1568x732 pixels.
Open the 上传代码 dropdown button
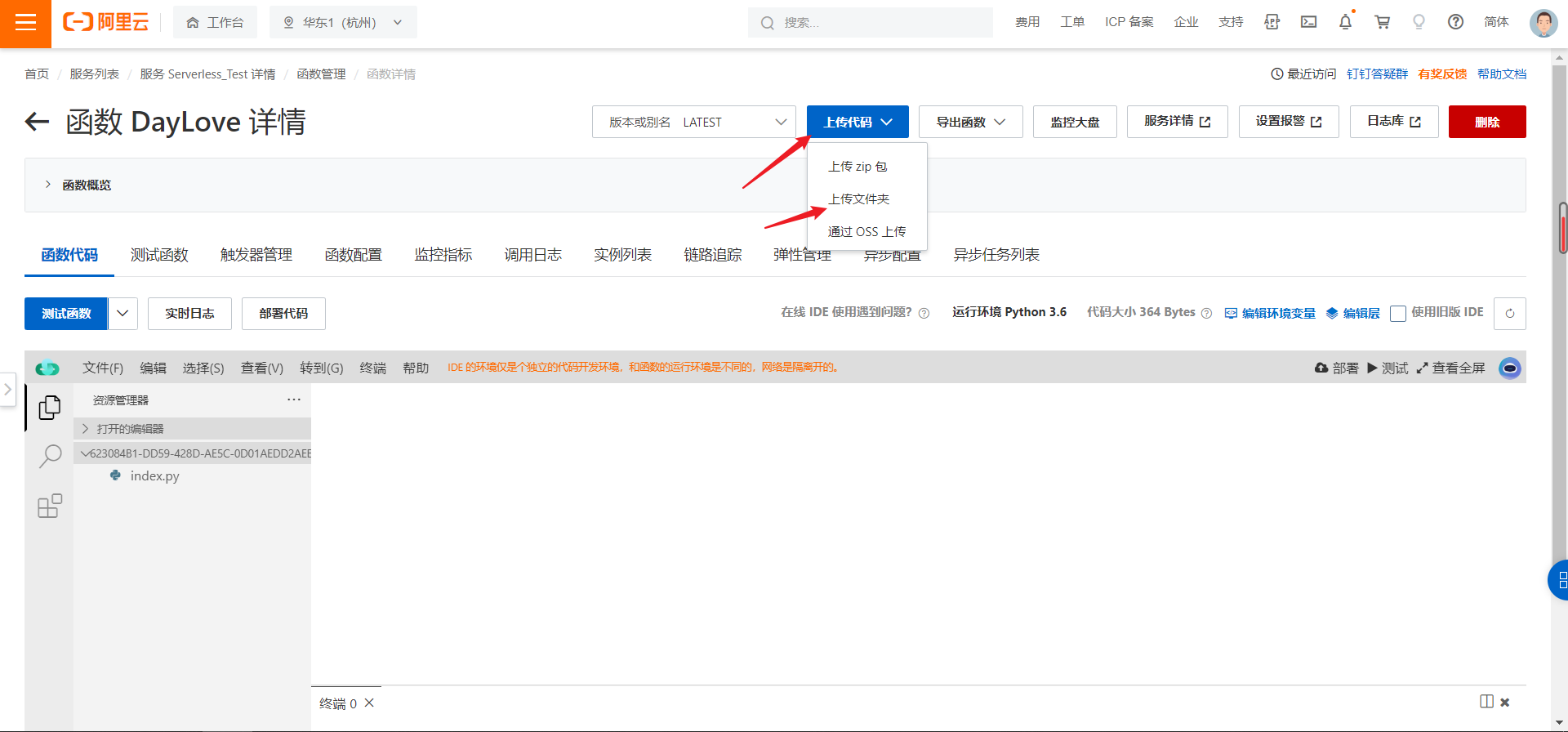[857, 122]
